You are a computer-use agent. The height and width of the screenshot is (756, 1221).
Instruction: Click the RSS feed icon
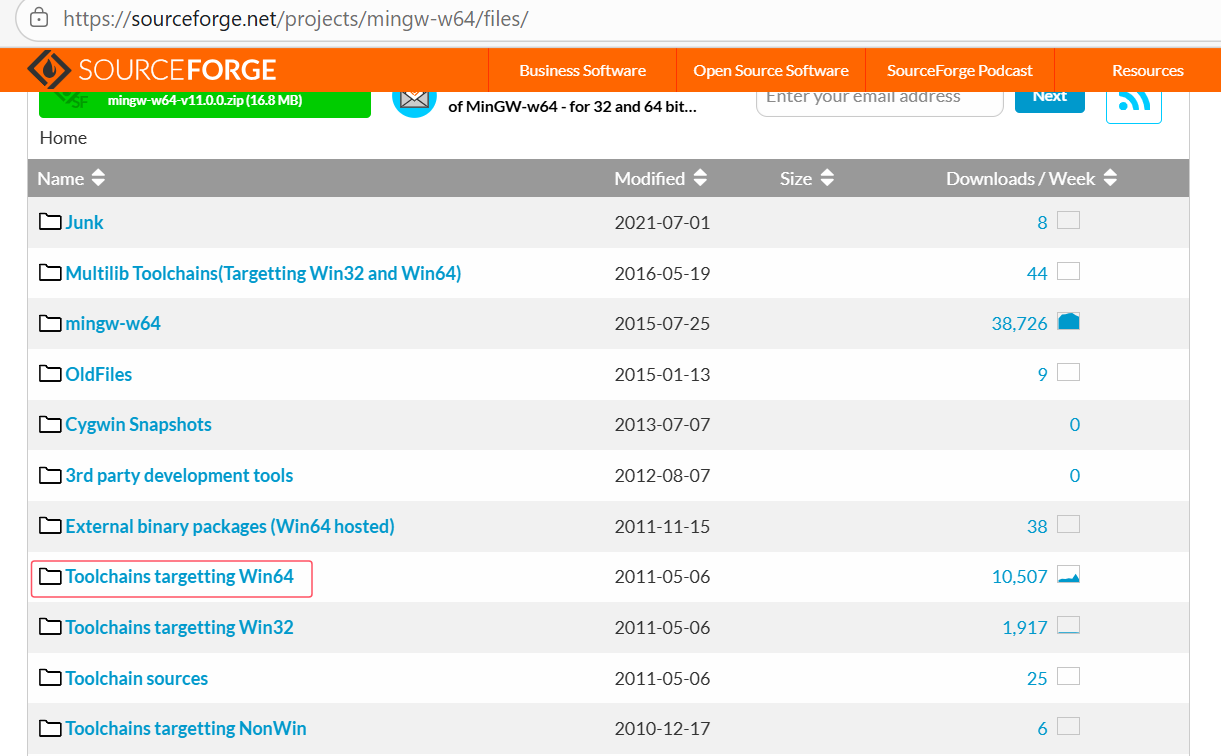[x=1133, y=101]
